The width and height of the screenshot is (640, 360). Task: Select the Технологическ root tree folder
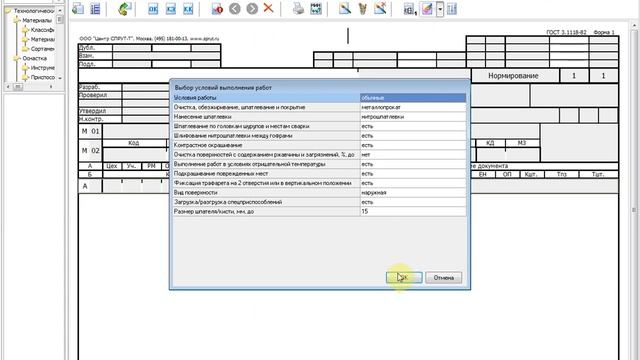33,11
